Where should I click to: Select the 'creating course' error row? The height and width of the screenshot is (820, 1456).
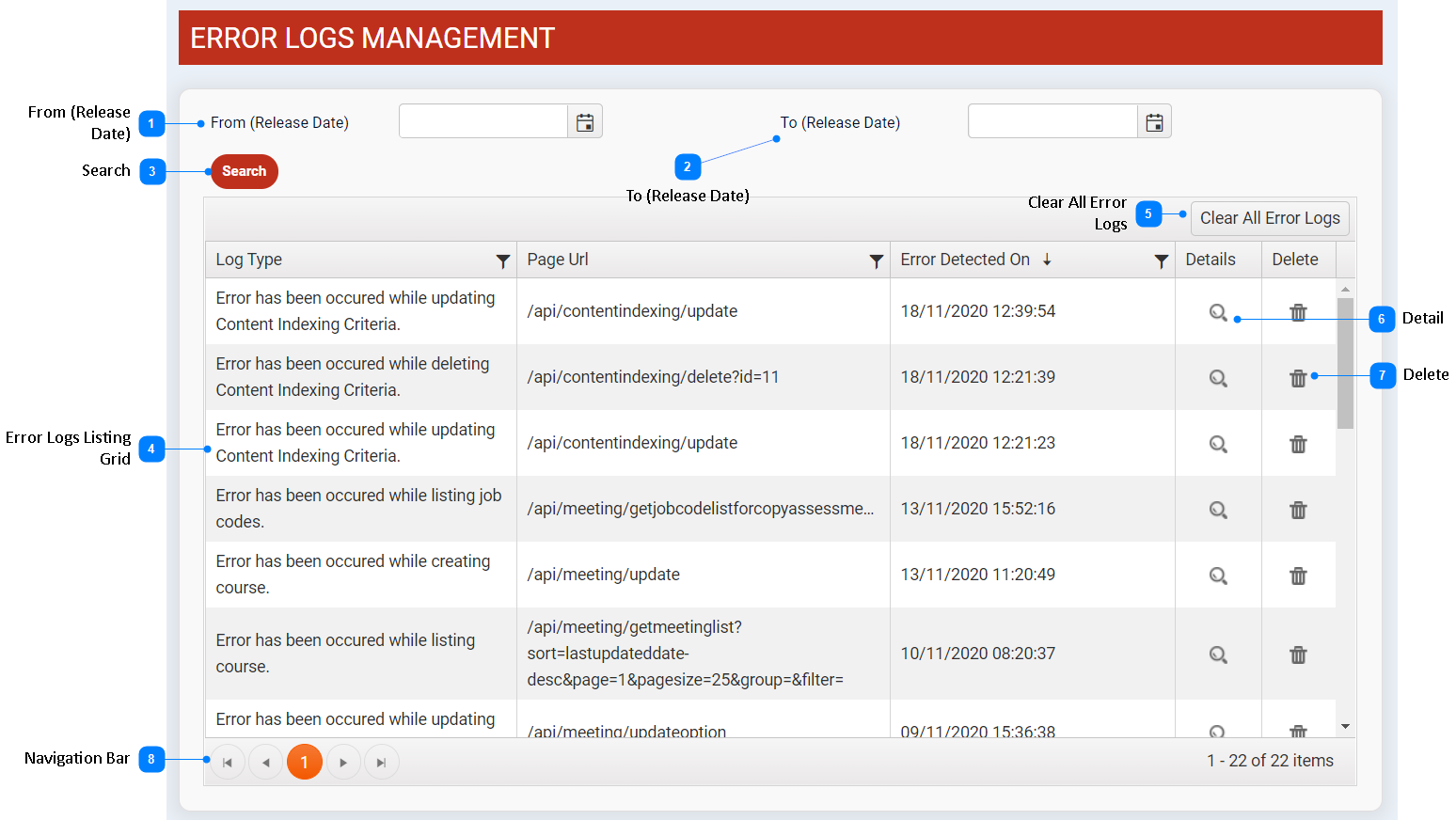(x=770, y=575)
